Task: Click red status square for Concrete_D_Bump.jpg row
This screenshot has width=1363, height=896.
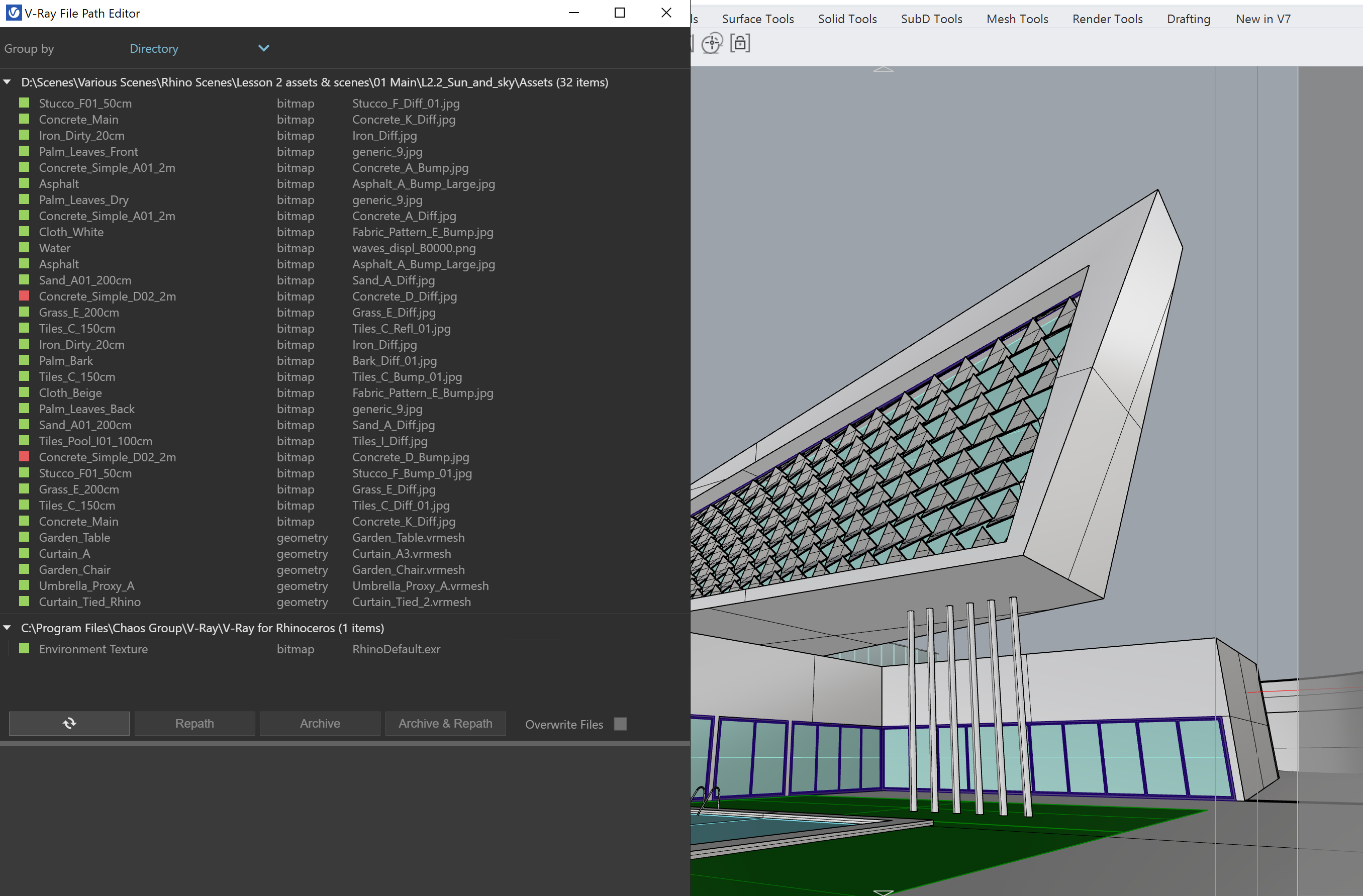Action: pyautogui.click(x=24, y=456)
